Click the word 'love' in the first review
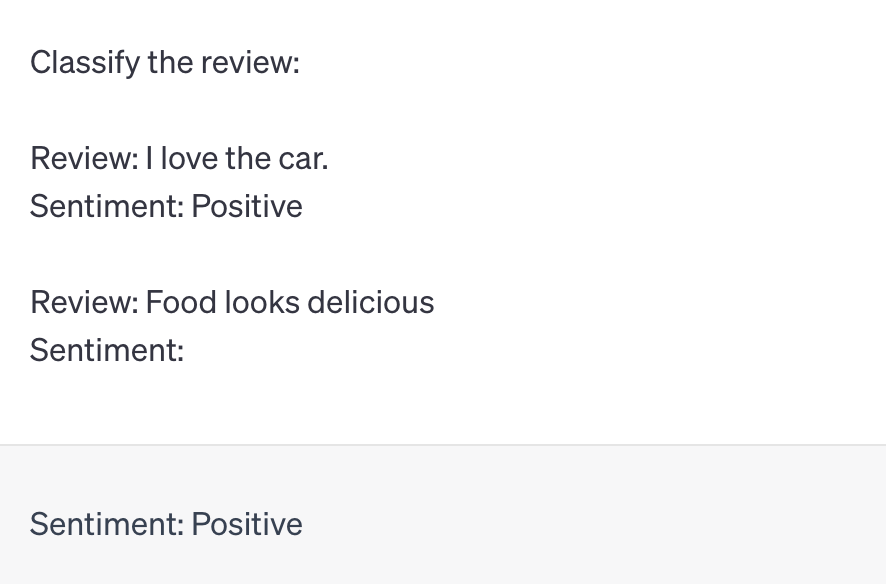886x584 pixels. pos(189,158)
